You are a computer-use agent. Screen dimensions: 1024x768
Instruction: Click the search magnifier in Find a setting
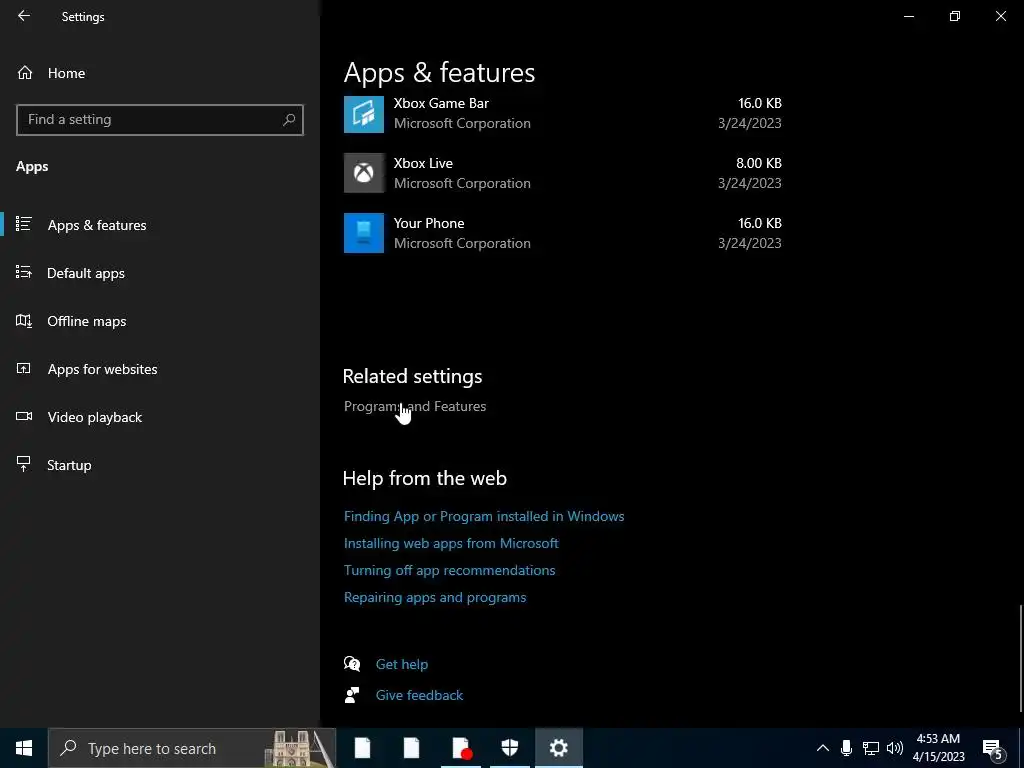(x=289, y=120)
